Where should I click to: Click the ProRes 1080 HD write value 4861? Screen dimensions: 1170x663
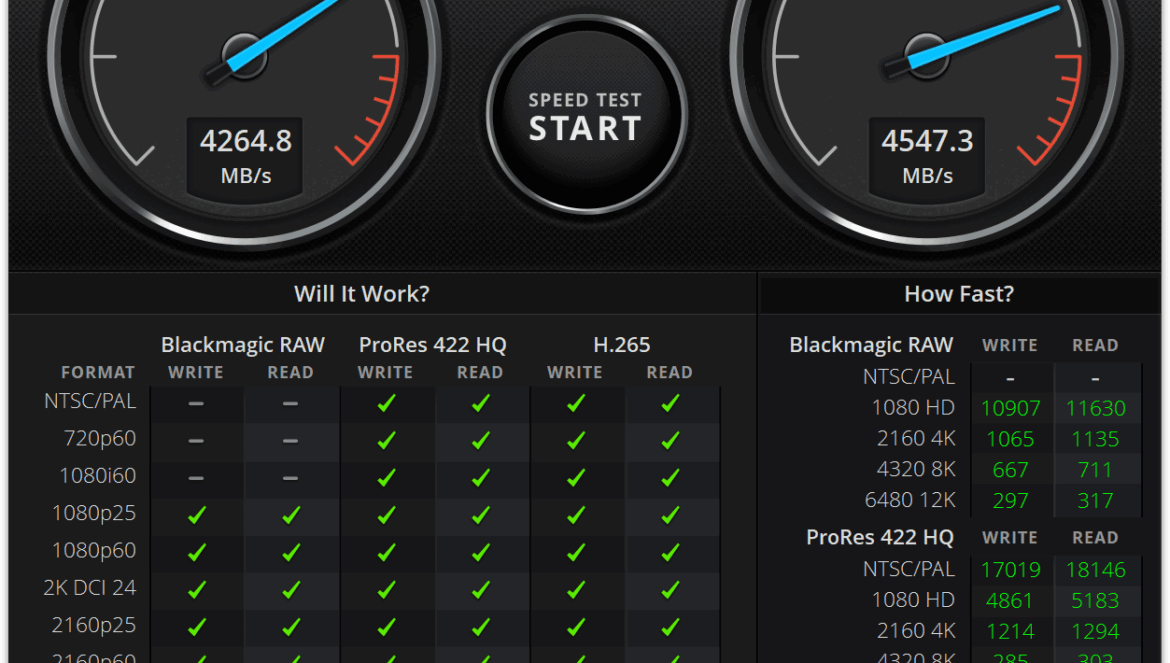1010,600
